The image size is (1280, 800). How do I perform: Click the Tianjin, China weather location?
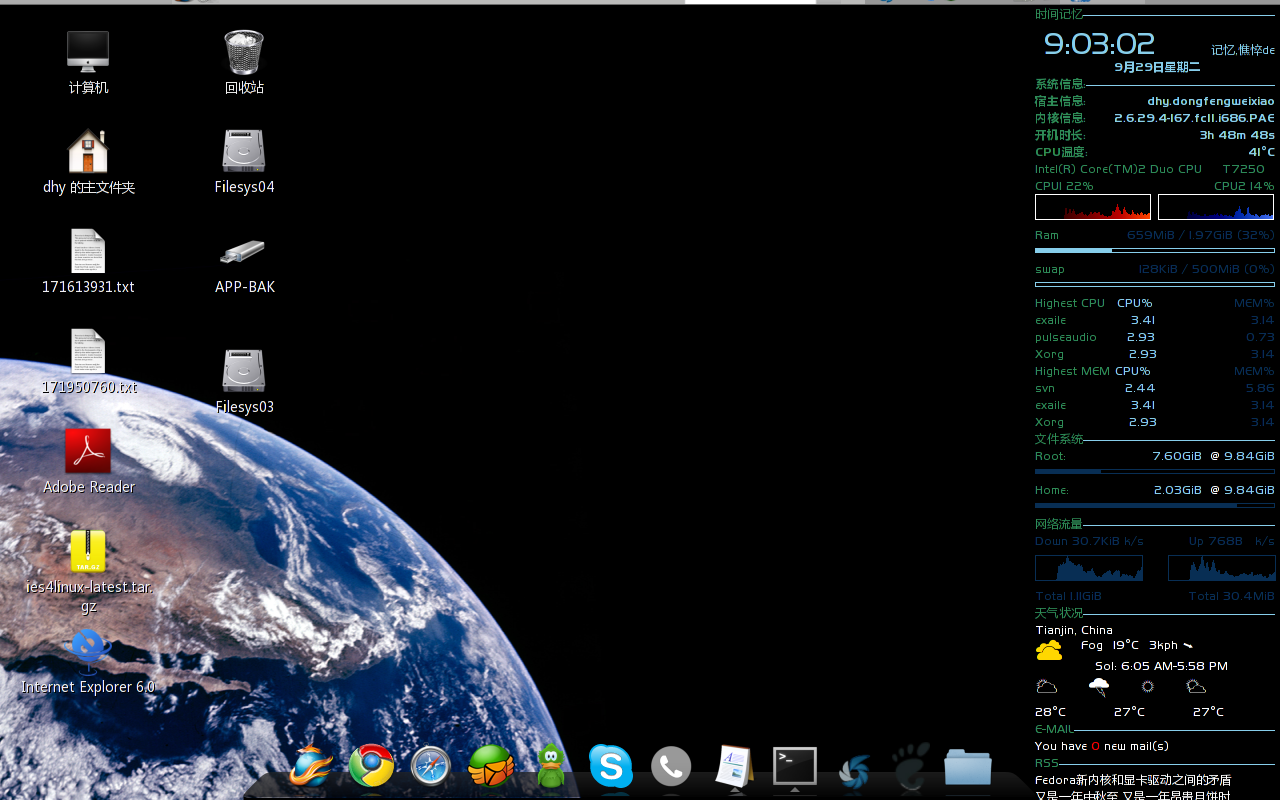(x=1074, y=630)
